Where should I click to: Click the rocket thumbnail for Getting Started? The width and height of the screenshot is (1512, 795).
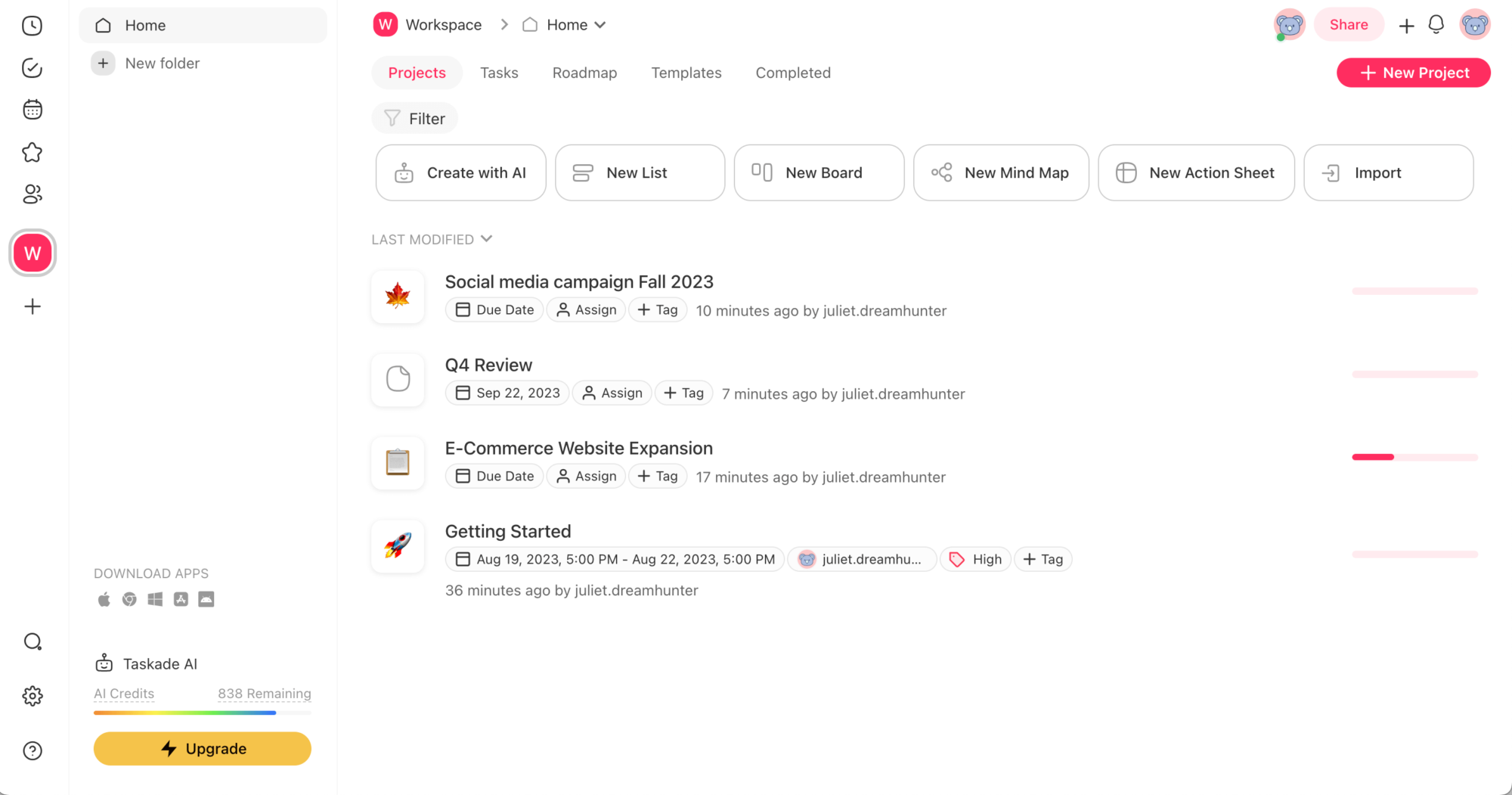pyautogui.click(x=397, y=546)
